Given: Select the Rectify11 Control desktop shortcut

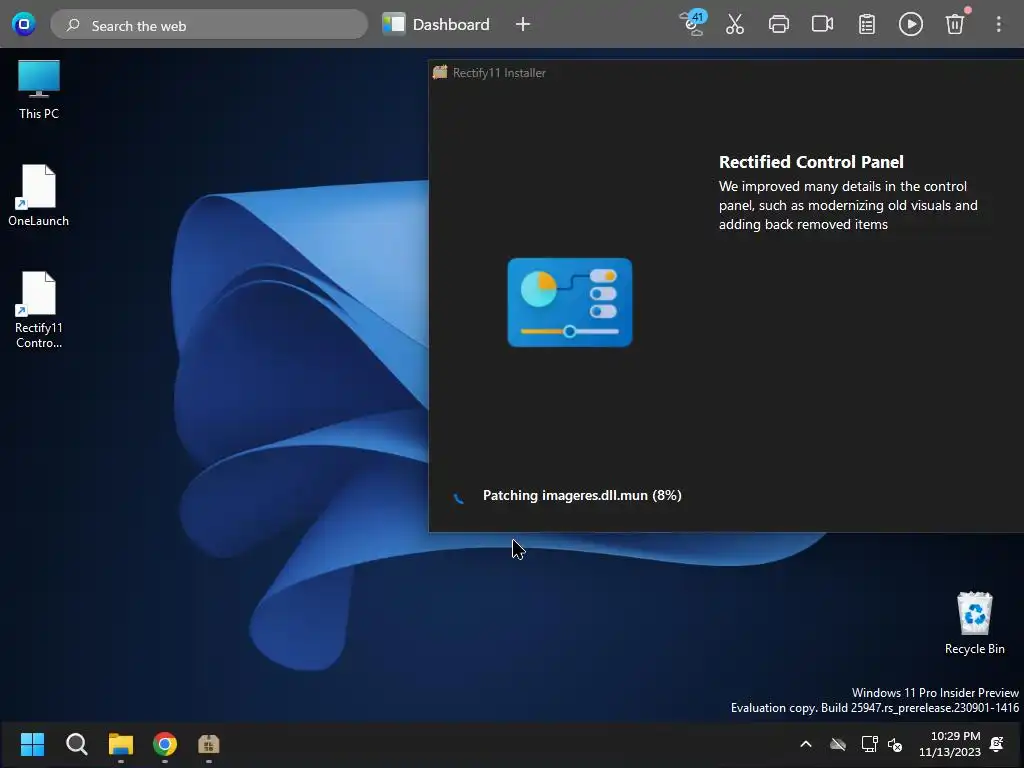Looking at the screenshot, I should (x=39, y=310).
